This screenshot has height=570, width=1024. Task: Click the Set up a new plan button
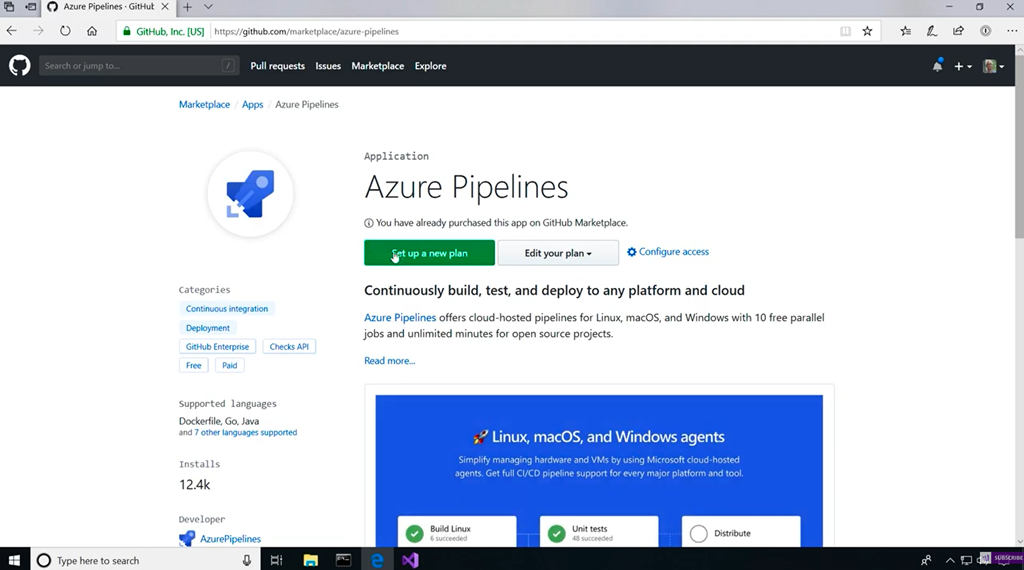click(429, 253)
